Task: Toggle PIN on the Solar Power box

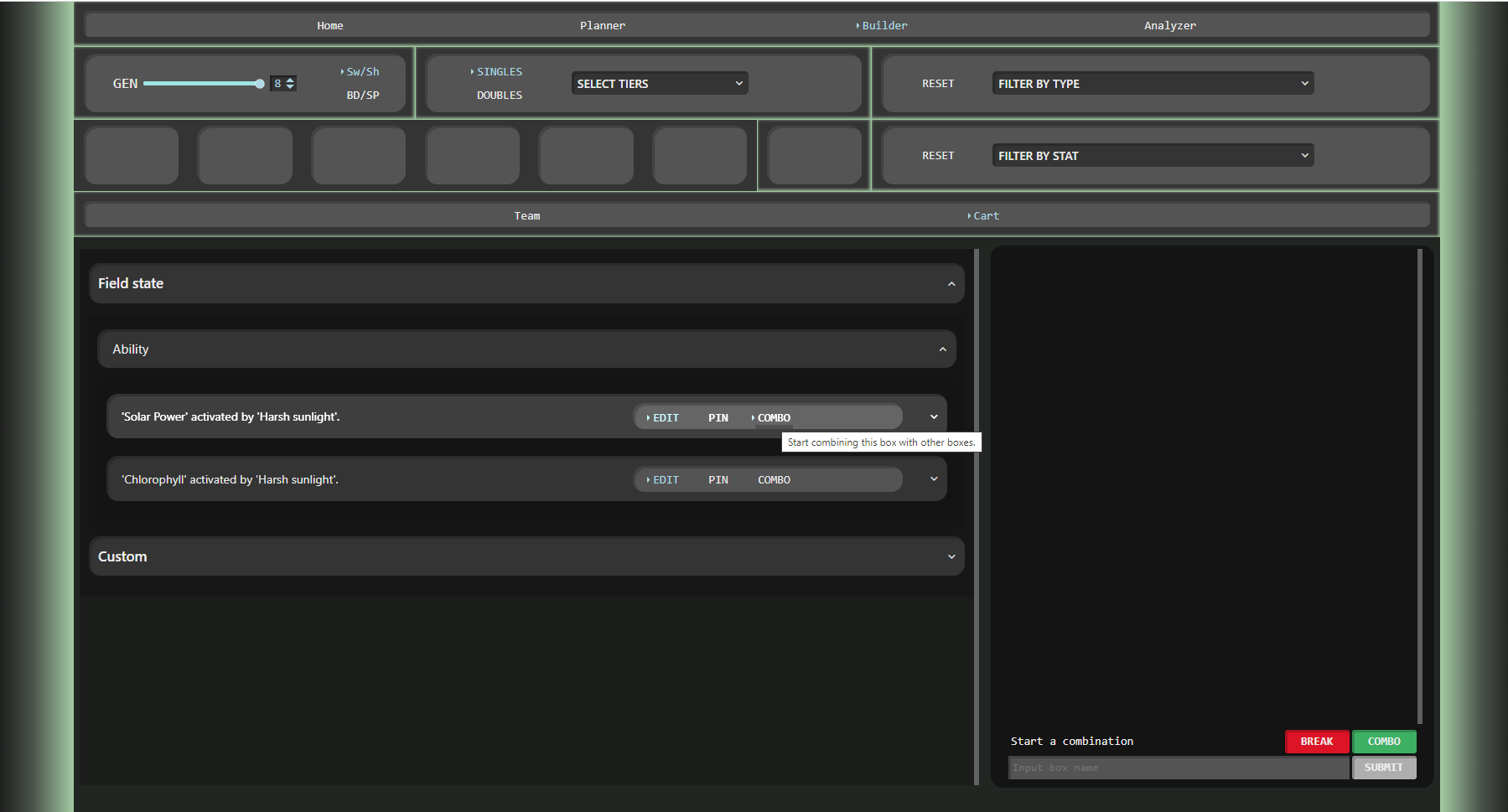Action: pyautogui.click(x=718, y=418)
